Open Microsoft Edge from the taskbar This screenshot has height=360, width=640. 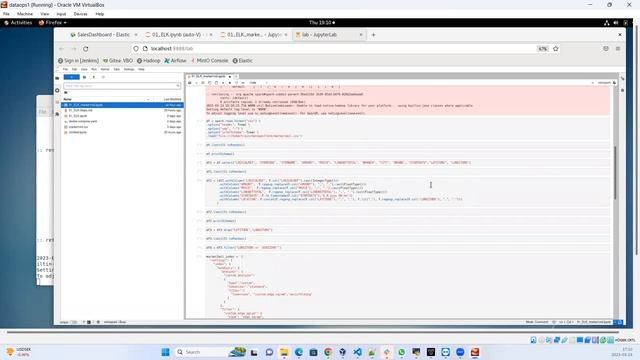pos(298,352)
